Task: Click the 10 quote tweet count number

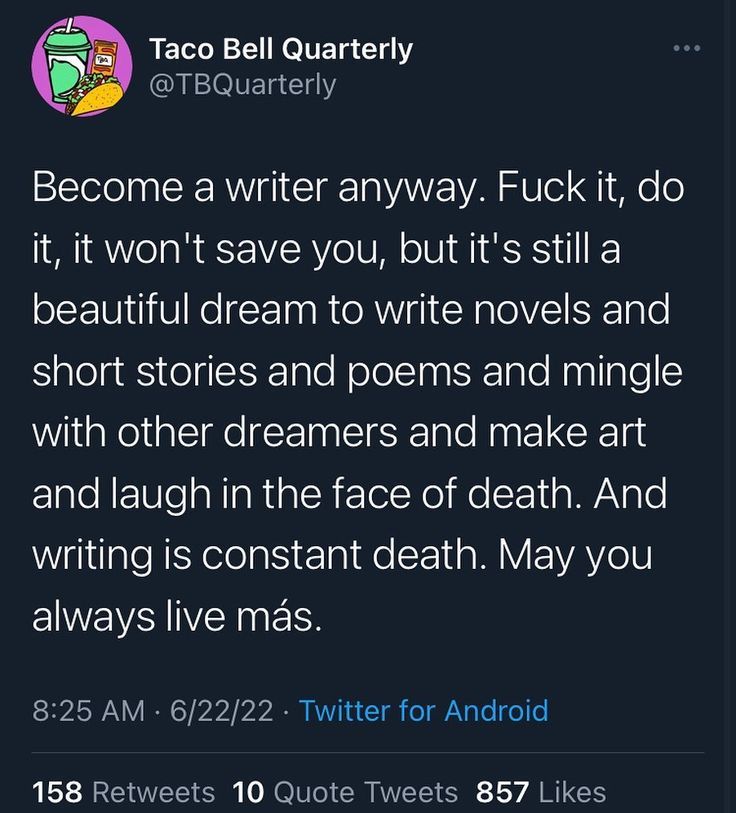Action: (x=247, y=793)
